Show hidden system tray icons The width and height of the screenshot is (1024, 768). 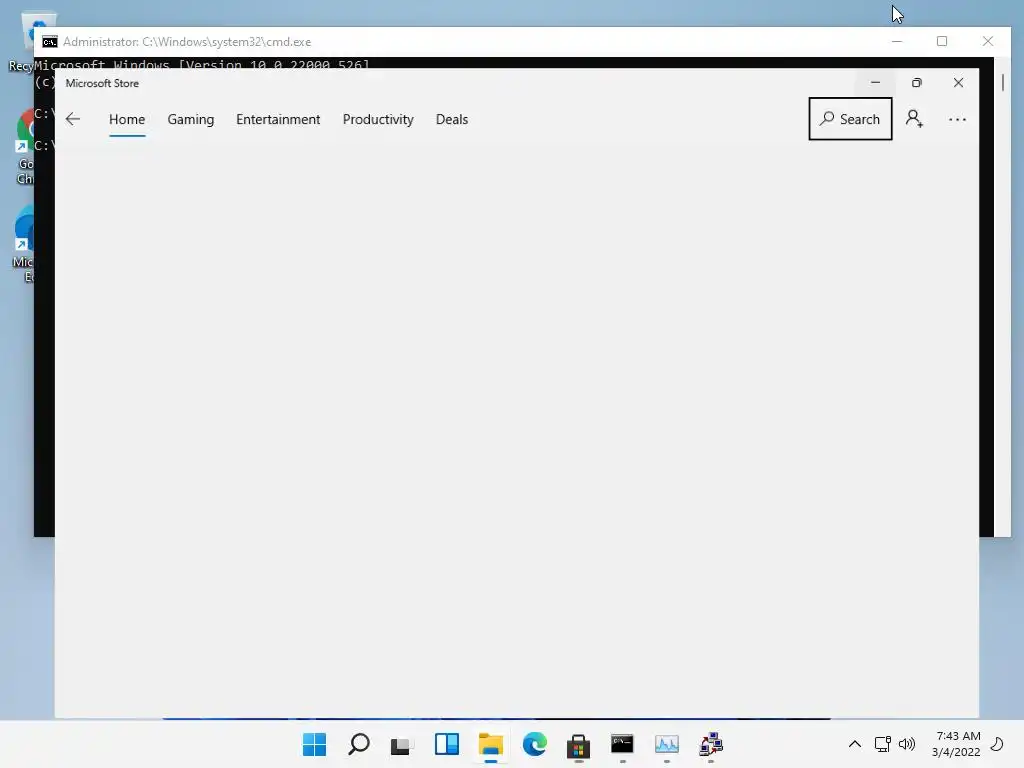click(854, 744)
